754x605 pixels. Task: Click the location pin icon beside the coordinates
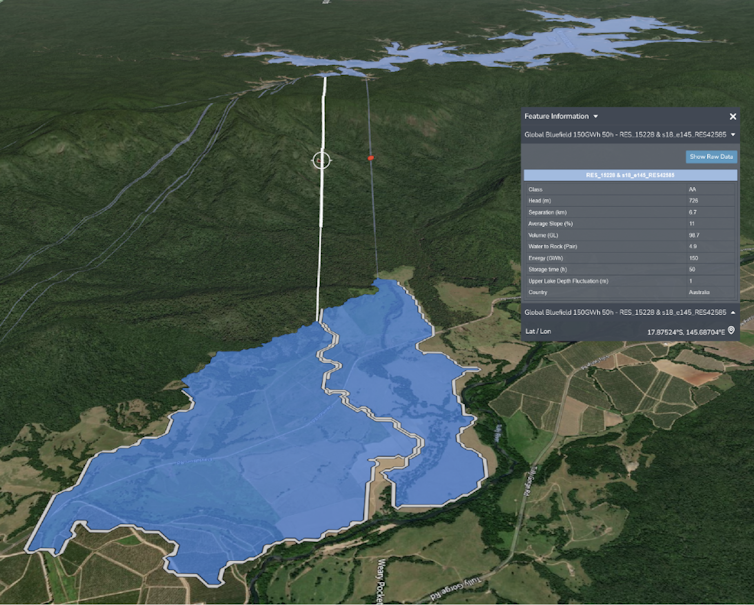point(731,330)
